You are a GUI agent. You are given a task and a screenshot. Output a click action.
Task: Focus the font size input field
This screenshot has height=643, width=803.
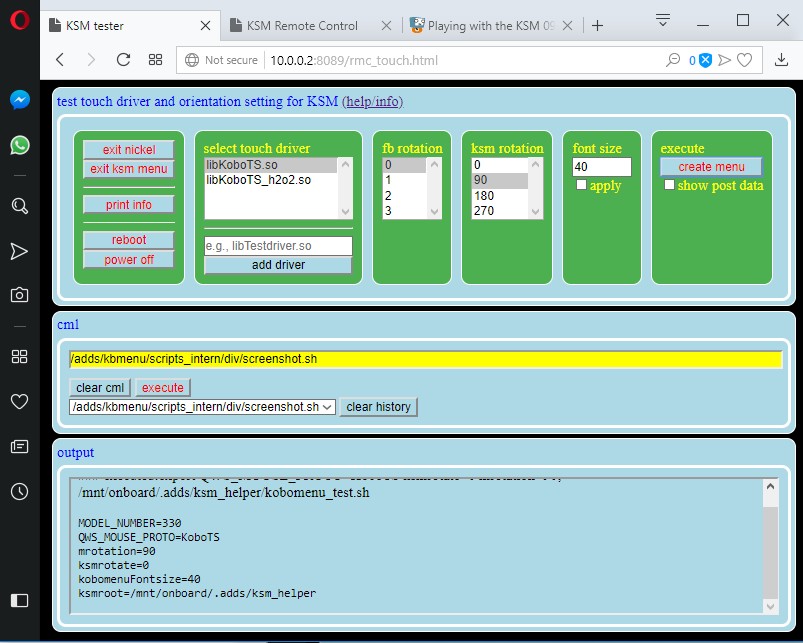(x=602, y=167)
